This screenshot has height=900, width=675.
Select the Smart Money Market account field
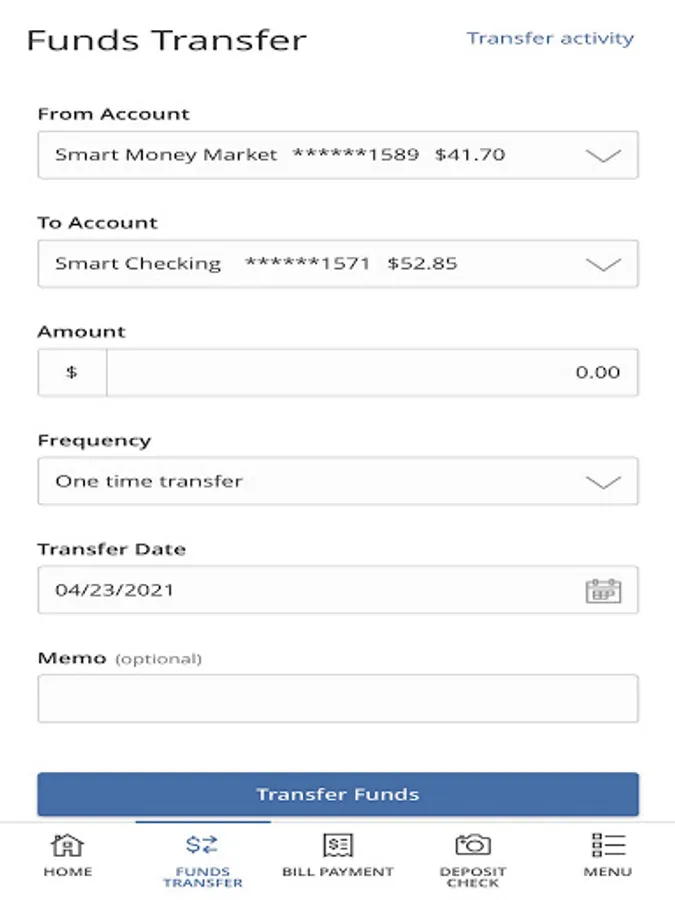pyautogui.click(x=338, y=155)
